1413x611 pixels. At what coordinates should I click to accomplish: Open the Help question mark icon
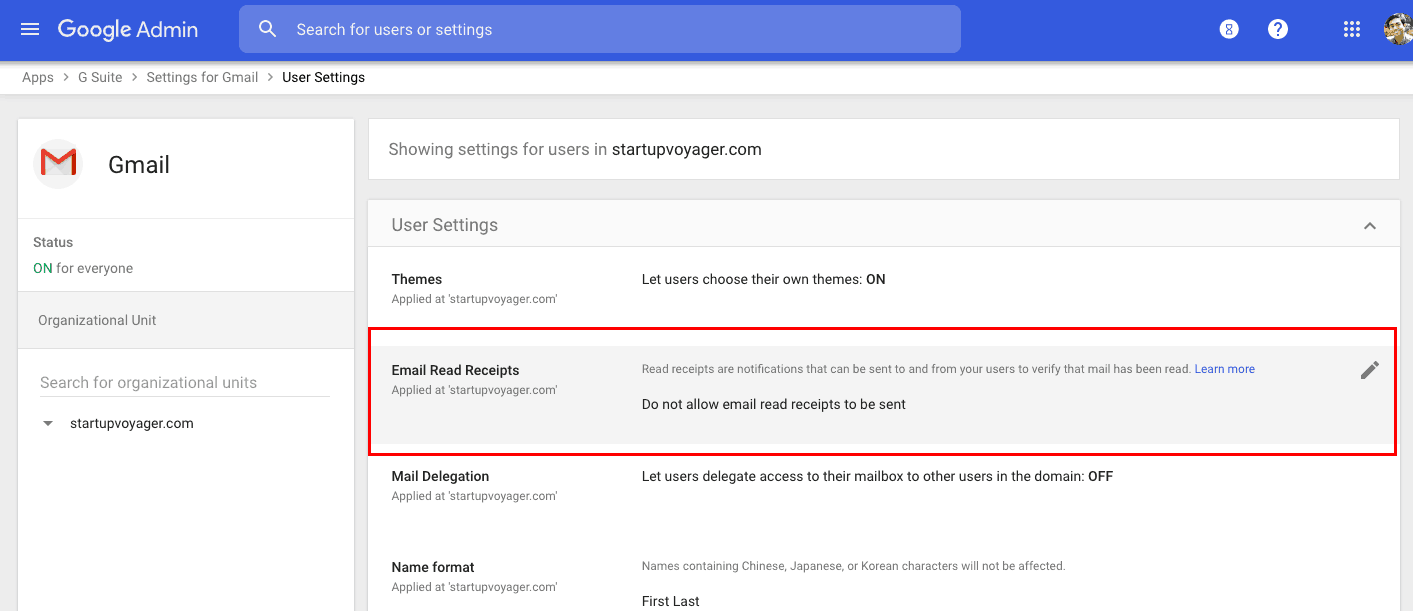click(1277, 29)
